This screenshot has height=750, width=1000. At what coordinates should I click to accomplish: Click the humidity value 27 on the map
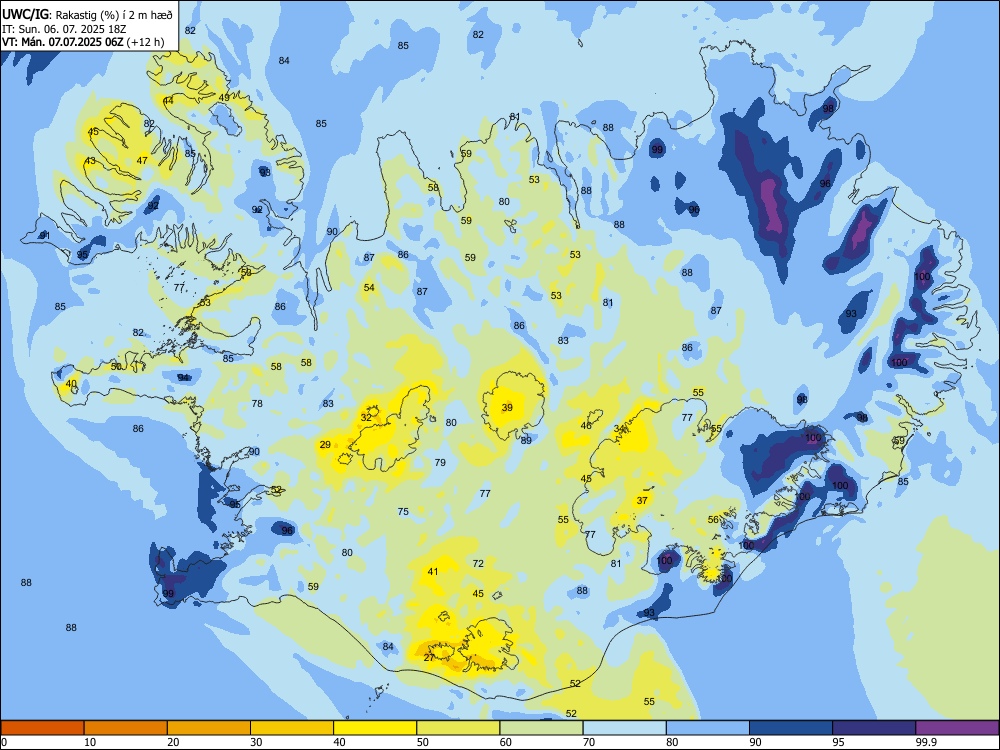point(429,658)
